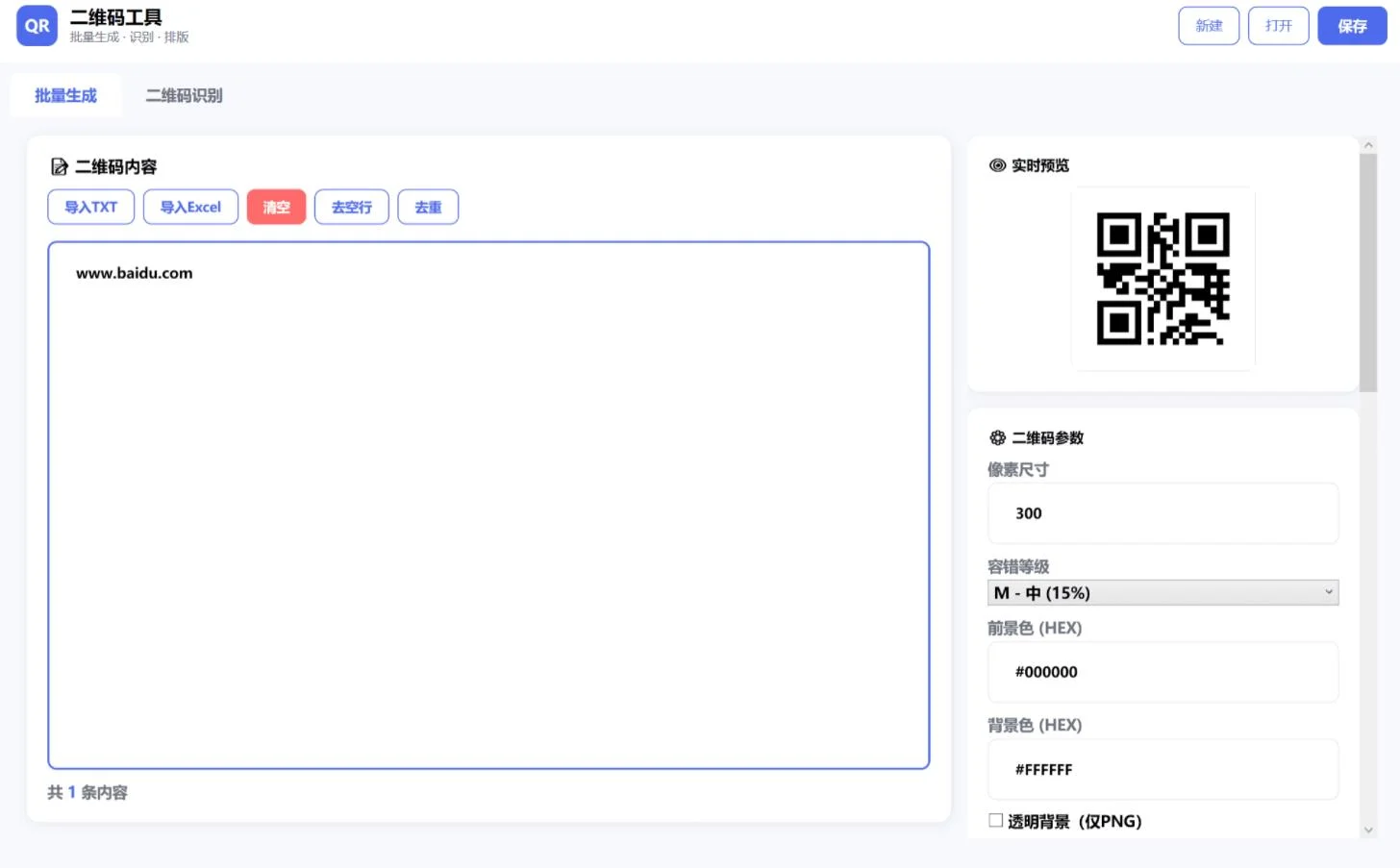Switch to the 批量生成 tab
The height and width of the screenshot is (868, 1400).
pyautogui.click(x=65, y=95)
